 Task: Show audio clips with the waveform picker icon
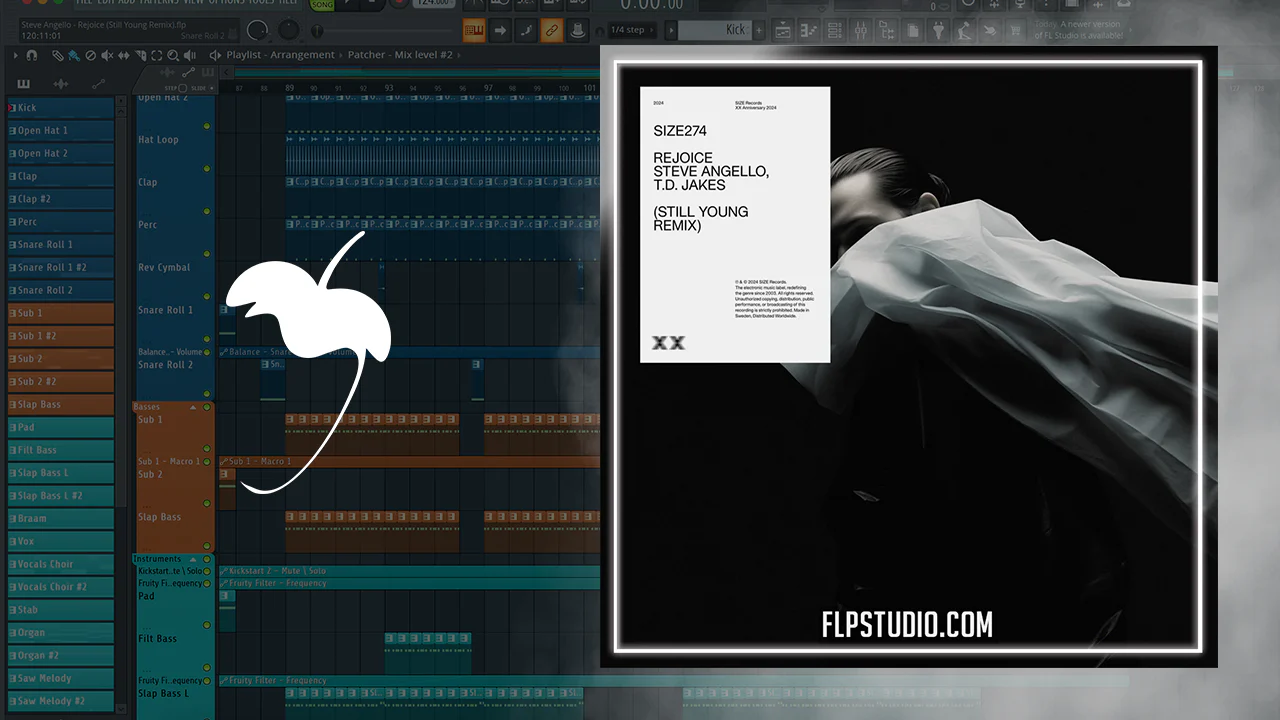click(x=60, y=84)
